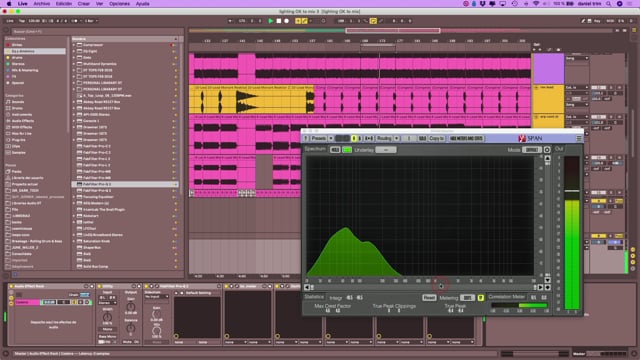Toggle the green spectrum enable button in SPAN
The height and width of the screenshot is (360, 640).
347,150
